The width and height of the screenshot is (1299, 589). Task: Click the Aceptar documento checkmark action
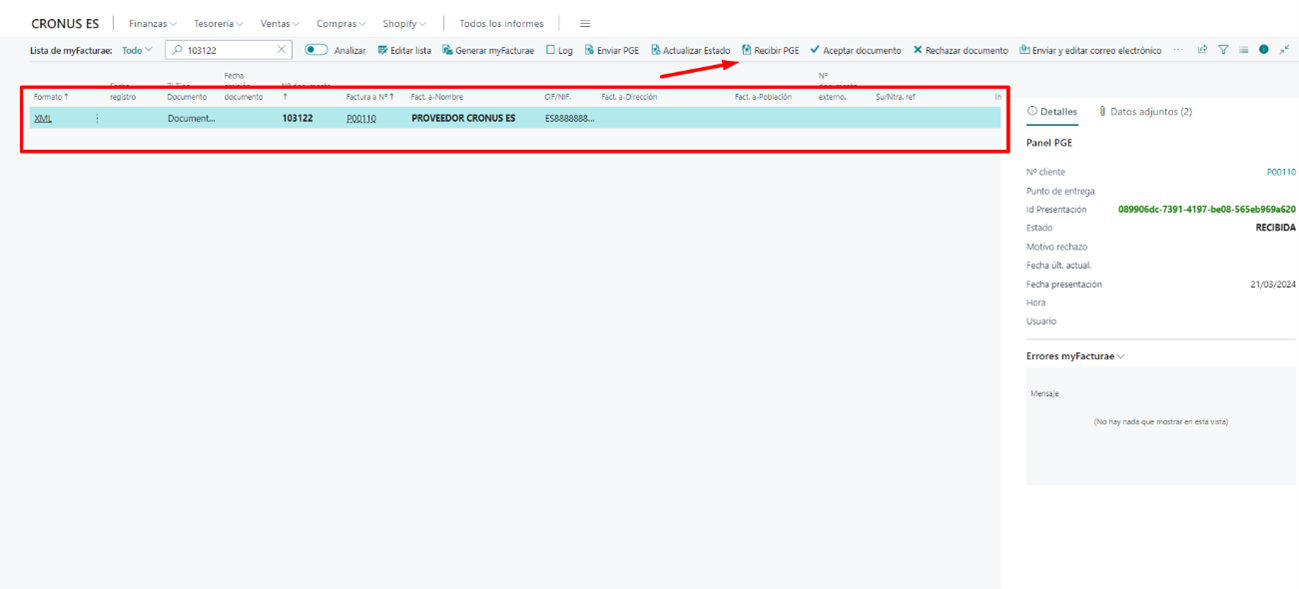(x=855, y=50)
